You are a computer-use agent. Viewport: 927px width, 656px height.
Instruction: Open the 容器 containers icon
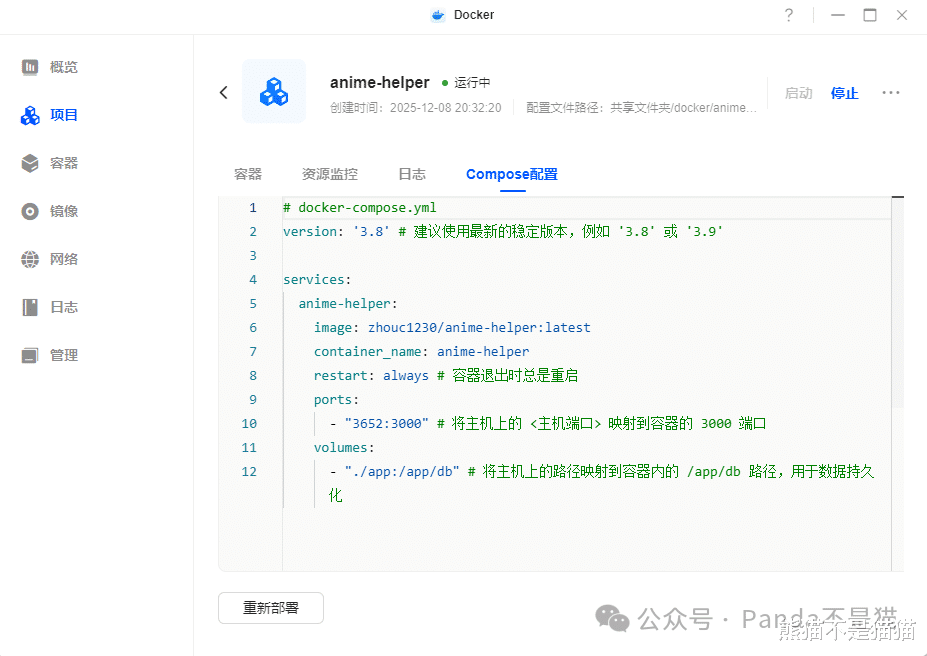click(x=30, y=163)
